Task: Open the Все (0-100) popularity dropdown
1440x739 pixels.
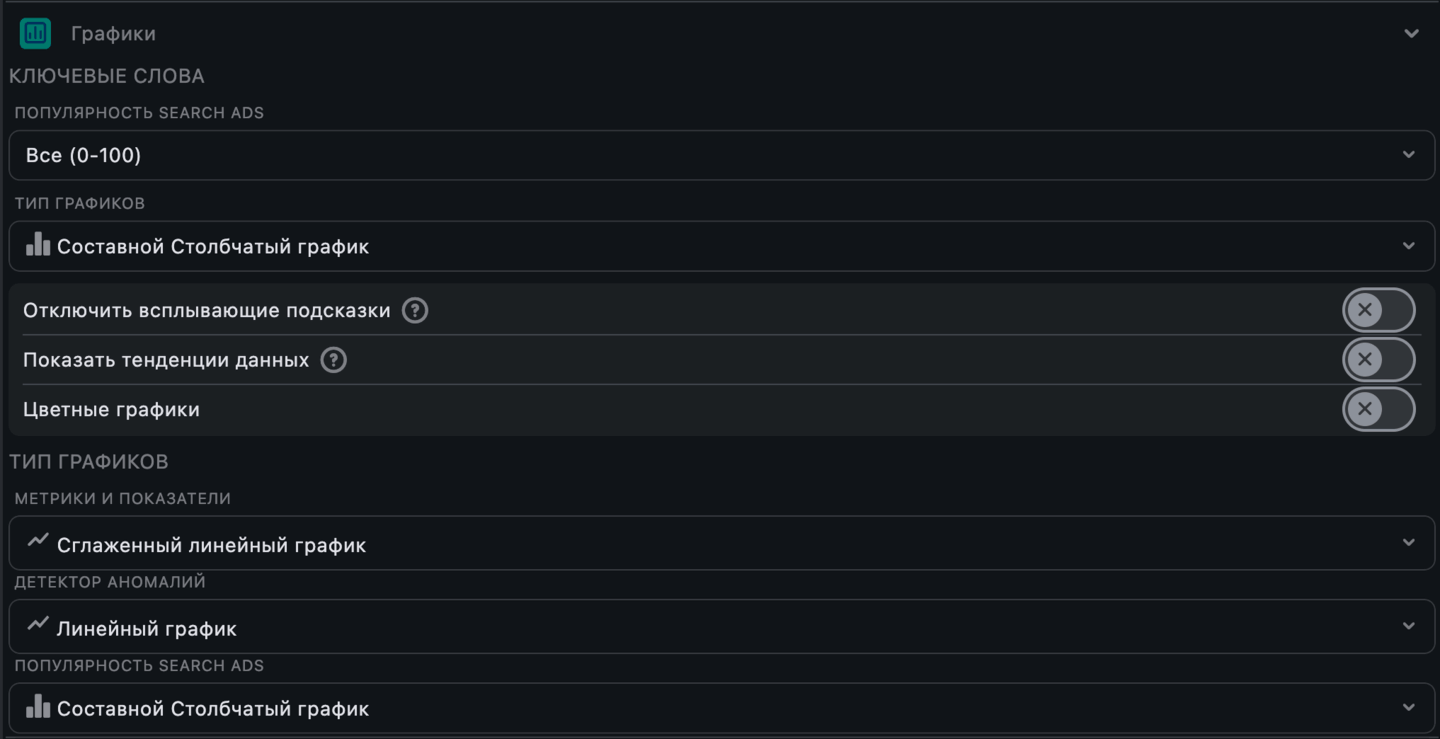Action: pos(720,155)
